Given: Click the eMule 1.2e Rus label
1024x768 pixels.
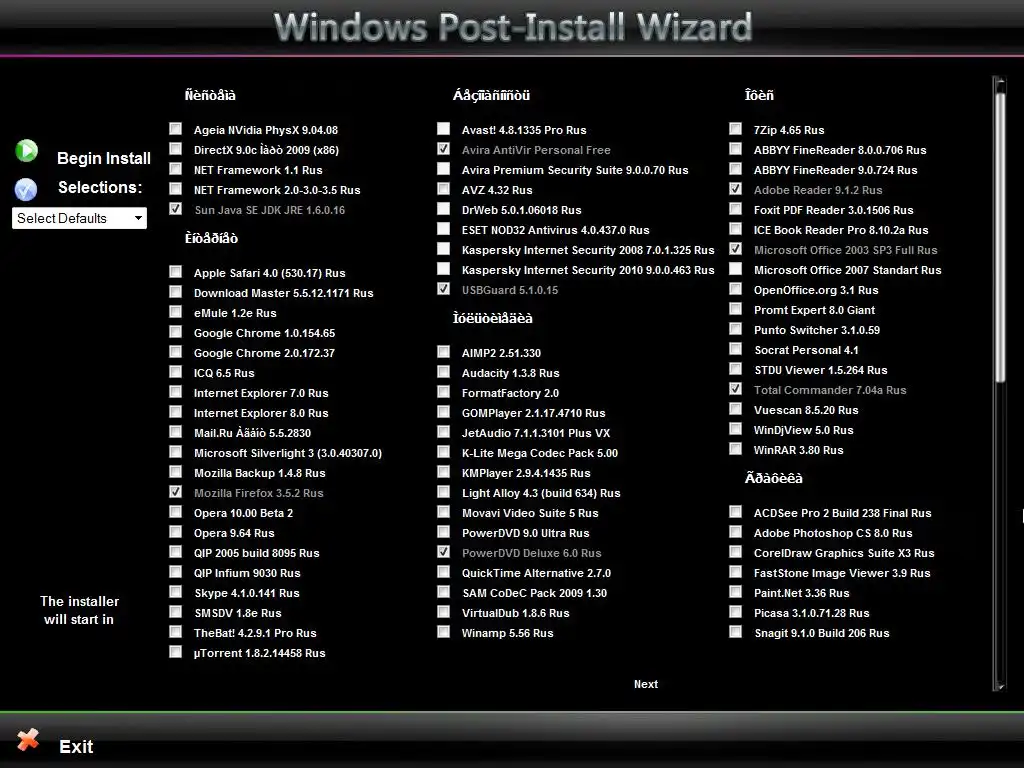Looking at the screenshot, I should (235, 313).
